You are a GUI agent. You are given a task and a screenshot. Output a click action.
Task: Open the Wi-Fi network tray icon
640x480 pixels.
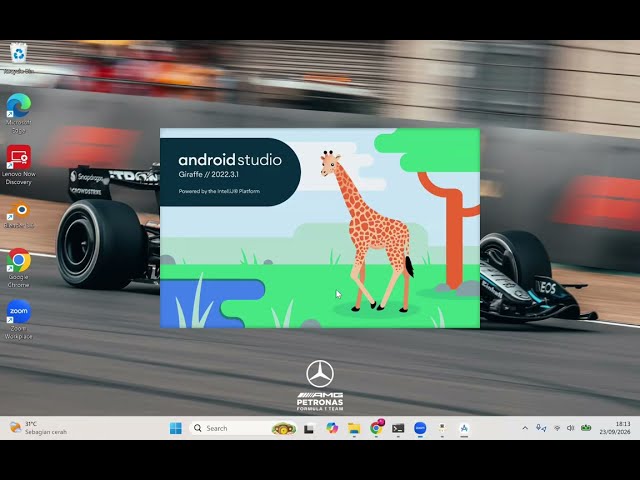[557, 428]
